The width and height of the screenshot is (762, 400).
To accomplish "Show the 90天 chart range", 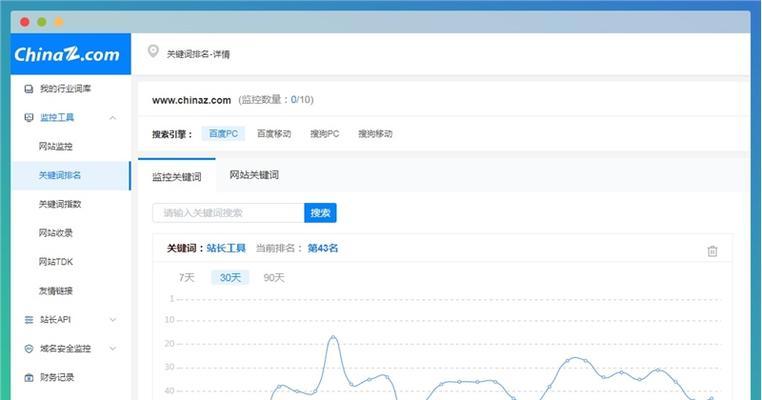I will [274, 278].
